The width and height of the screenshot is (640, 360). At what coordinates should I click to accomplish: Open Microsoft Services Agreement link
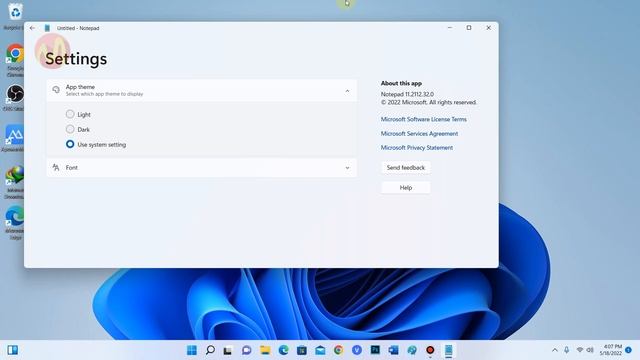click(x=419, y=133)
